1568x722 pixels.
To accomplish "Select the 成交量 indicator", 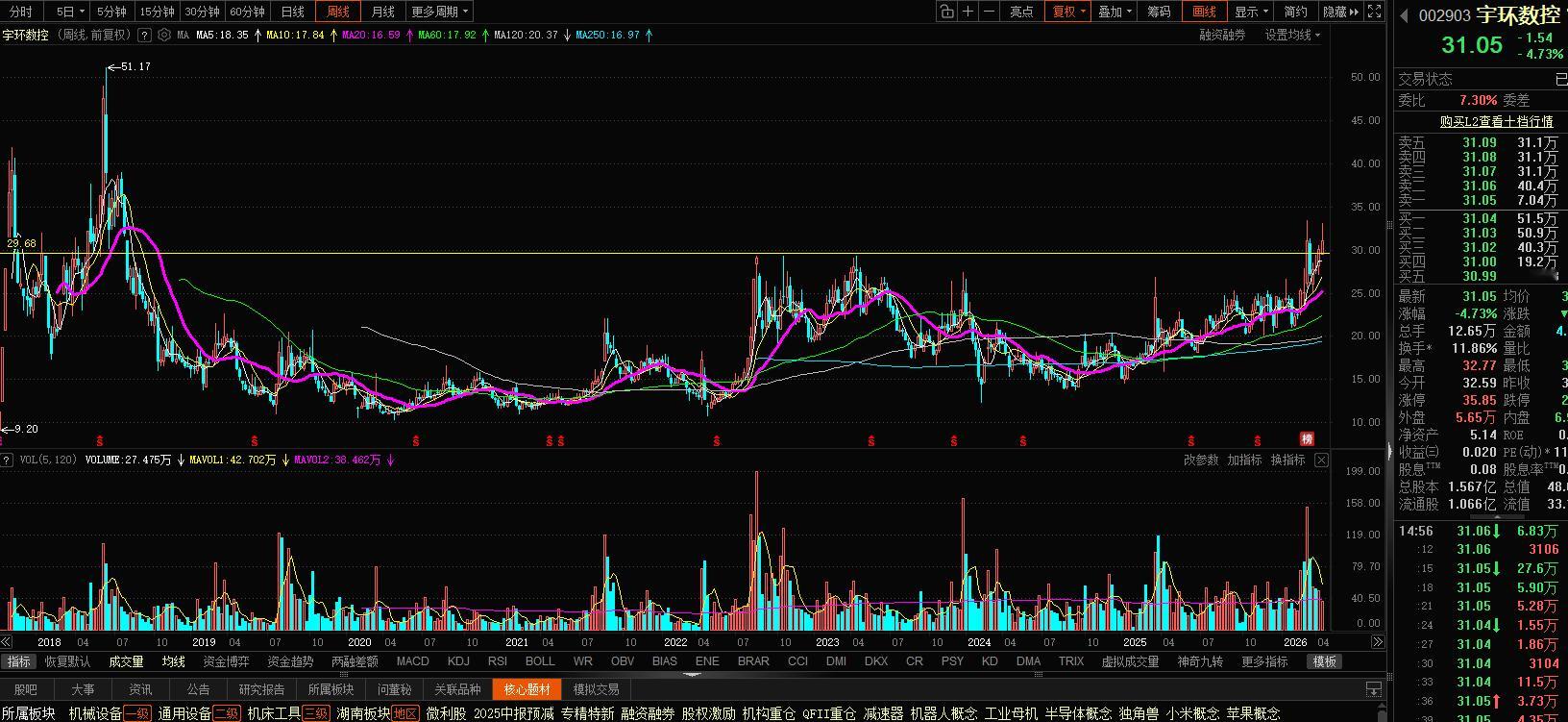I will 126,661.
